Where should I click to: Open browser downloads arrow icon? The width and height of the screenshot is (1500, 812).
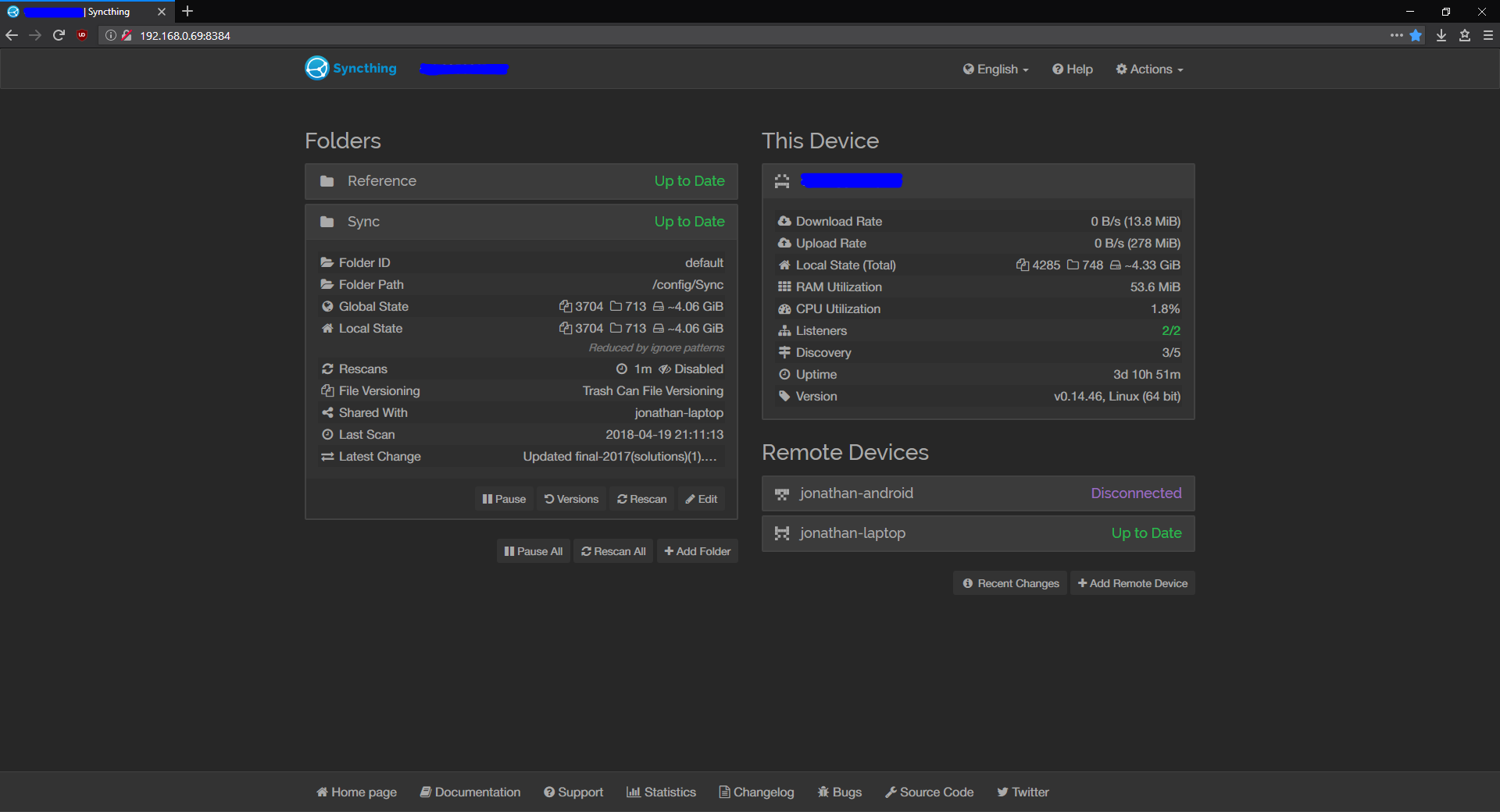[x=1441, y=35]
